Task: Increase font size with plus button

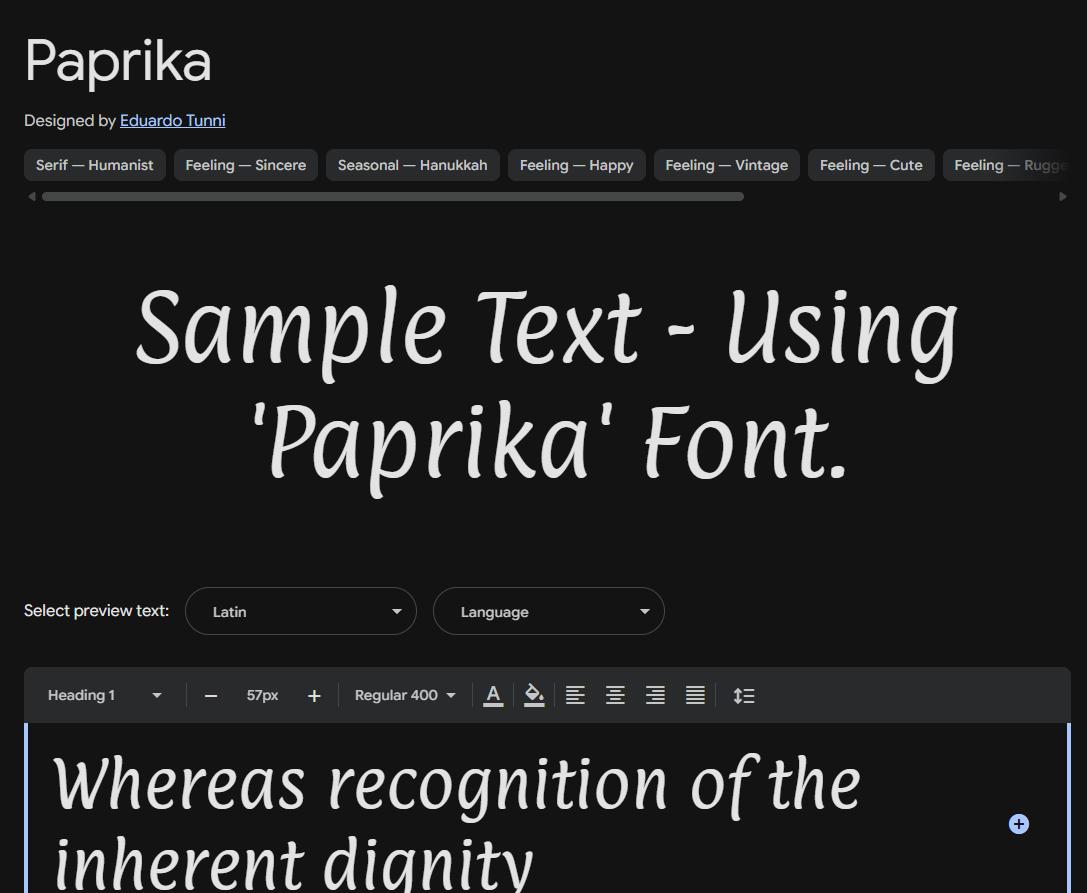Action: pos(314,695)
